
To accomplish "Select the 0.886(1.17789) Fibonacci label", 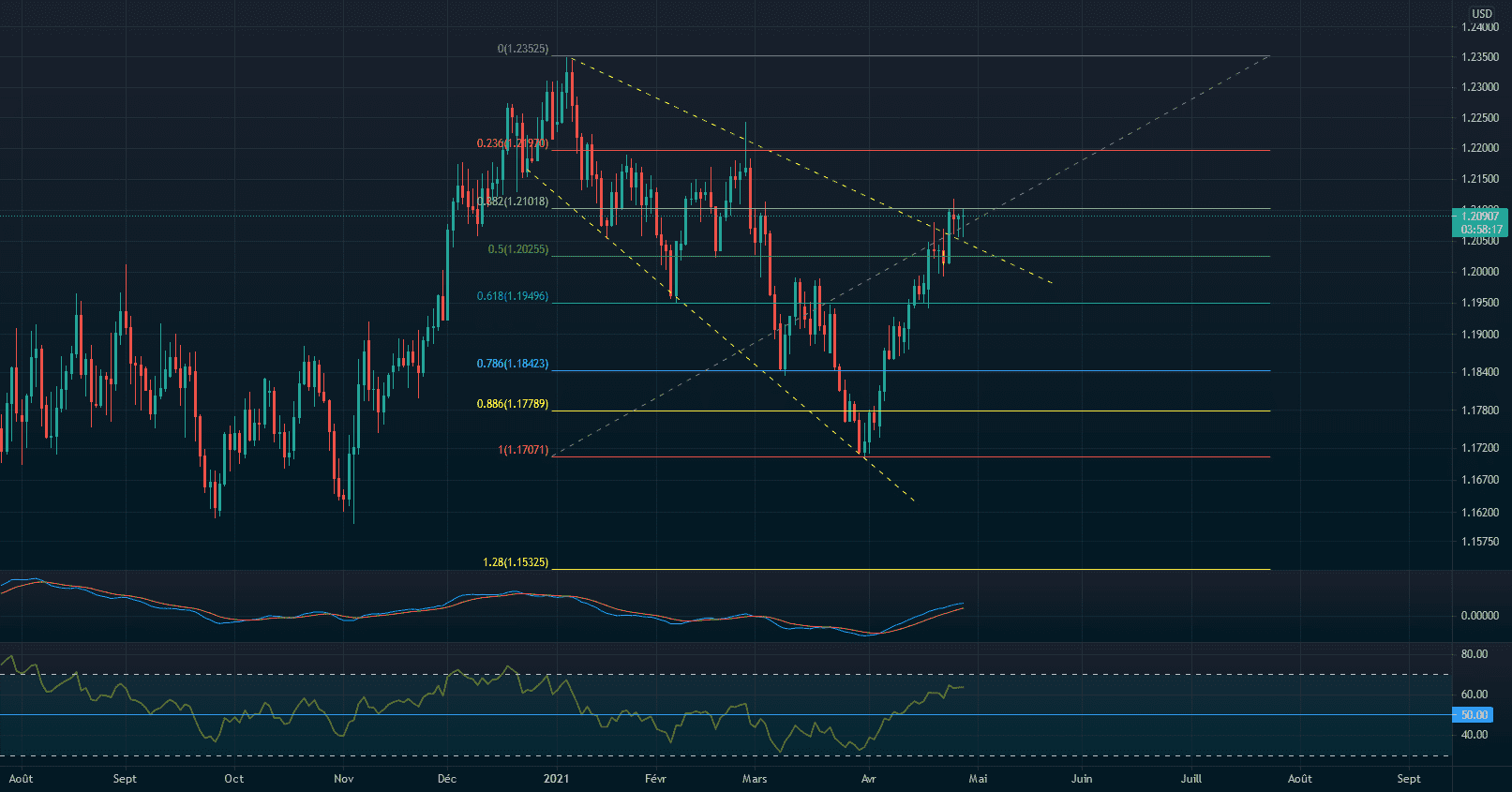I will pyautogui.click(x=513, y=404).
